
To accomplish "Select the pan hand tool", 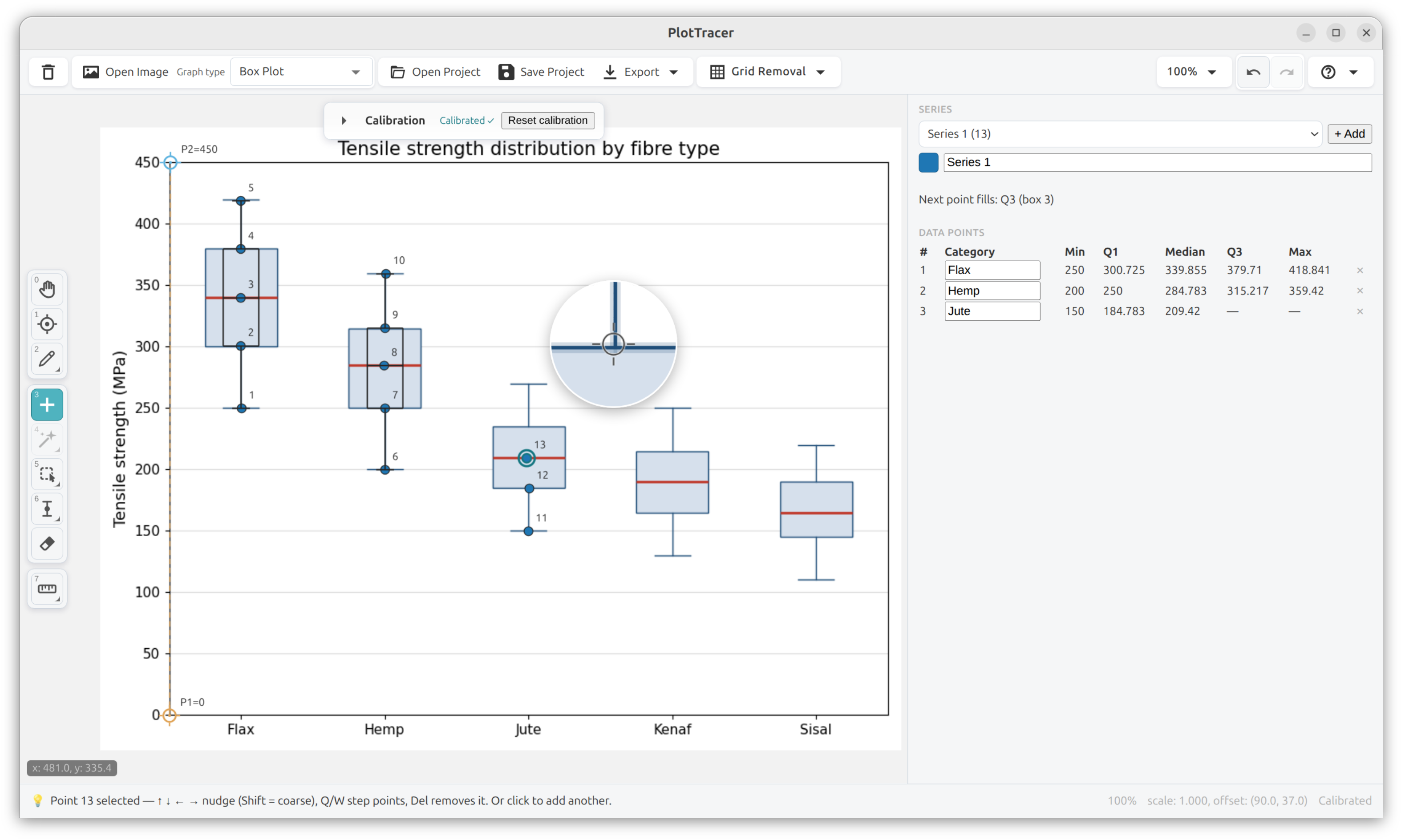I will click(x=47, y=289).
